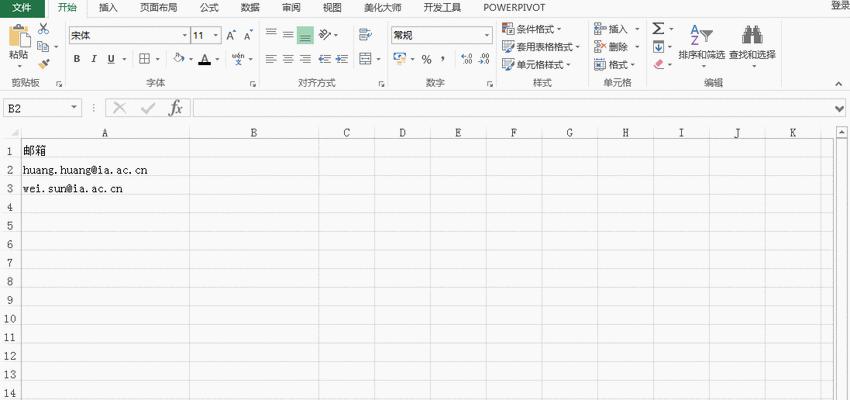850x400 pixels.
Task: Switch to the 插入 ribbon tab
Action: click(x=108, y=8)
